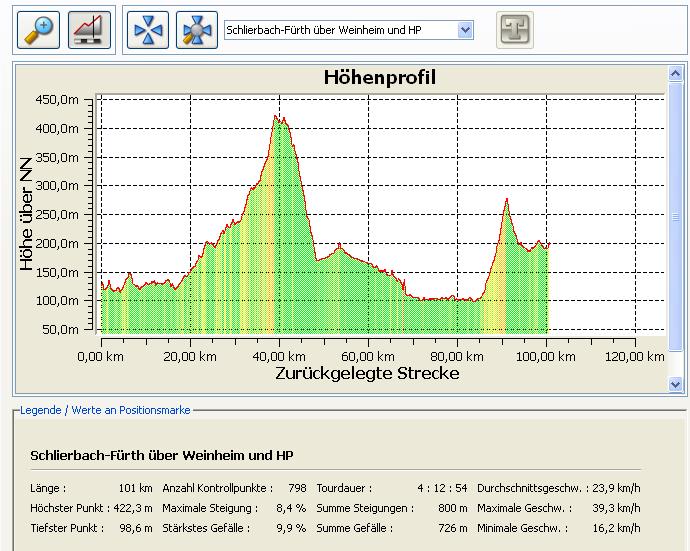Click the 'Zurückgelegte Strecke' axis label
The height and width of the screenshot is (551, 690).
click(x=367, y=373)
